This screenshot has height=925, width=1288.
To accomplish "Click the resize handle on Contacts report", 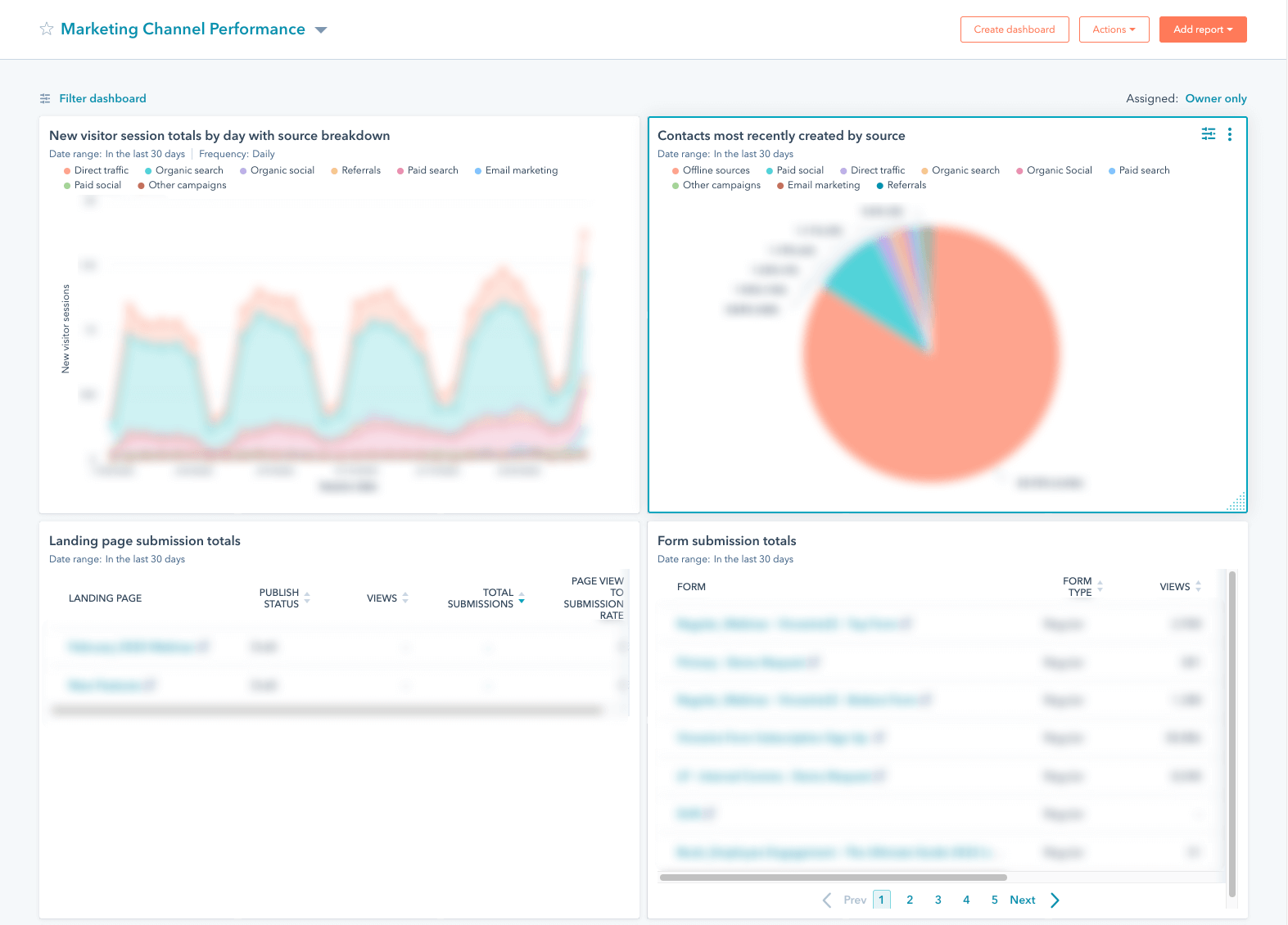I will tap(1236, 502).
